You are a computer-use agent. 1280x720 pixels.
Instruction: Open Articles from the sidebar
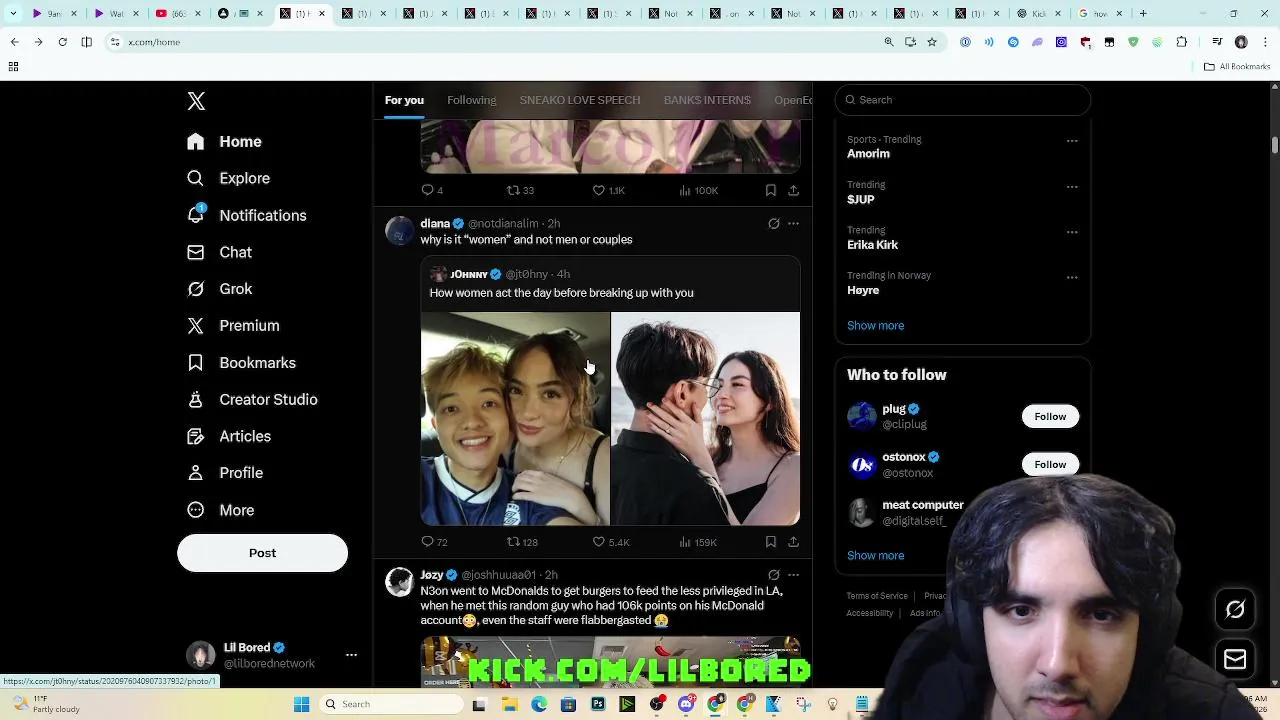pos(229,436)
